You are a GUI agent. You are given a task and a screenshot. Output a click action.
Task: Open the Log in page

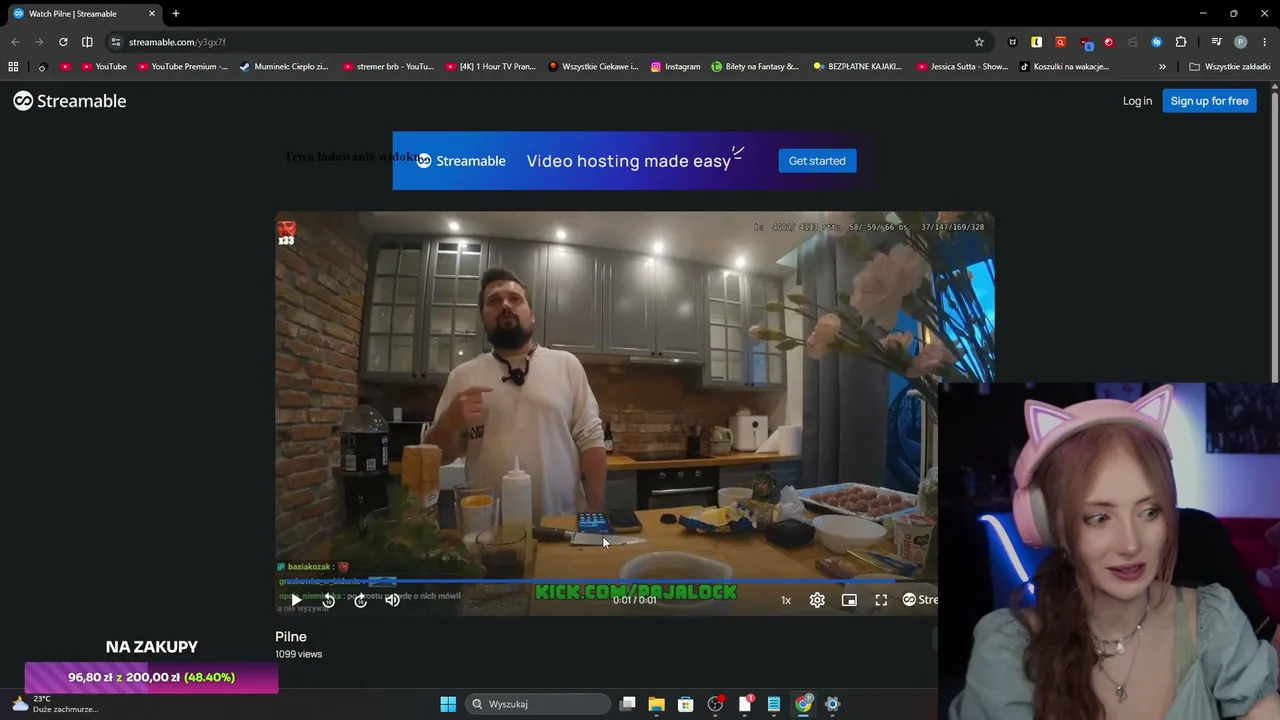tap(1137, 101)
